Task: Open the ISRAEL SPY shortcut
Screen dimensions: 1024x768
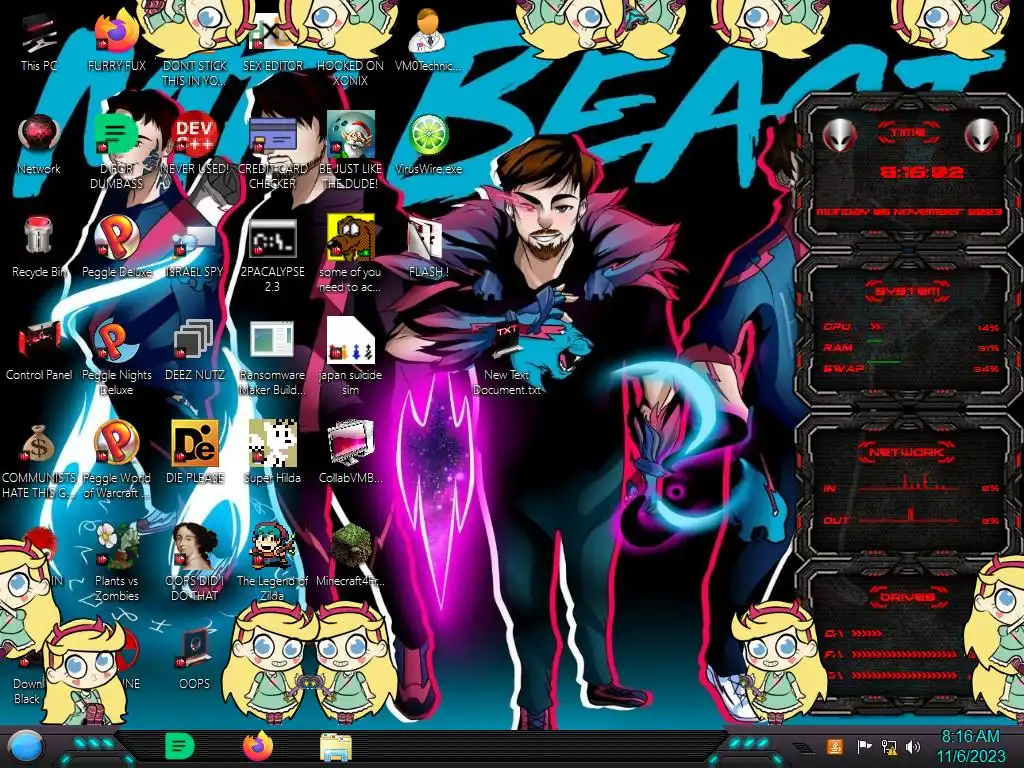Action: [x=194, y=243]
